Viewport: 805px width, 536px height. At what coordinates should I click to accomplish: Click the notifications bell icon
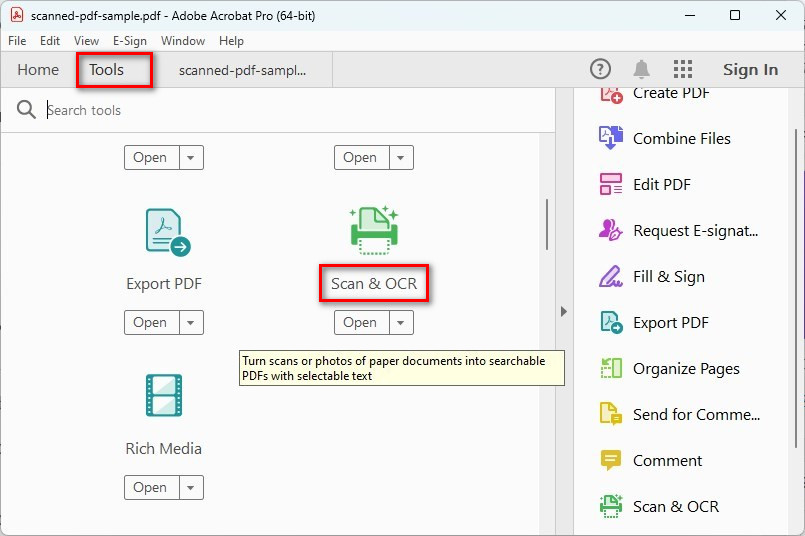point(642,69)
